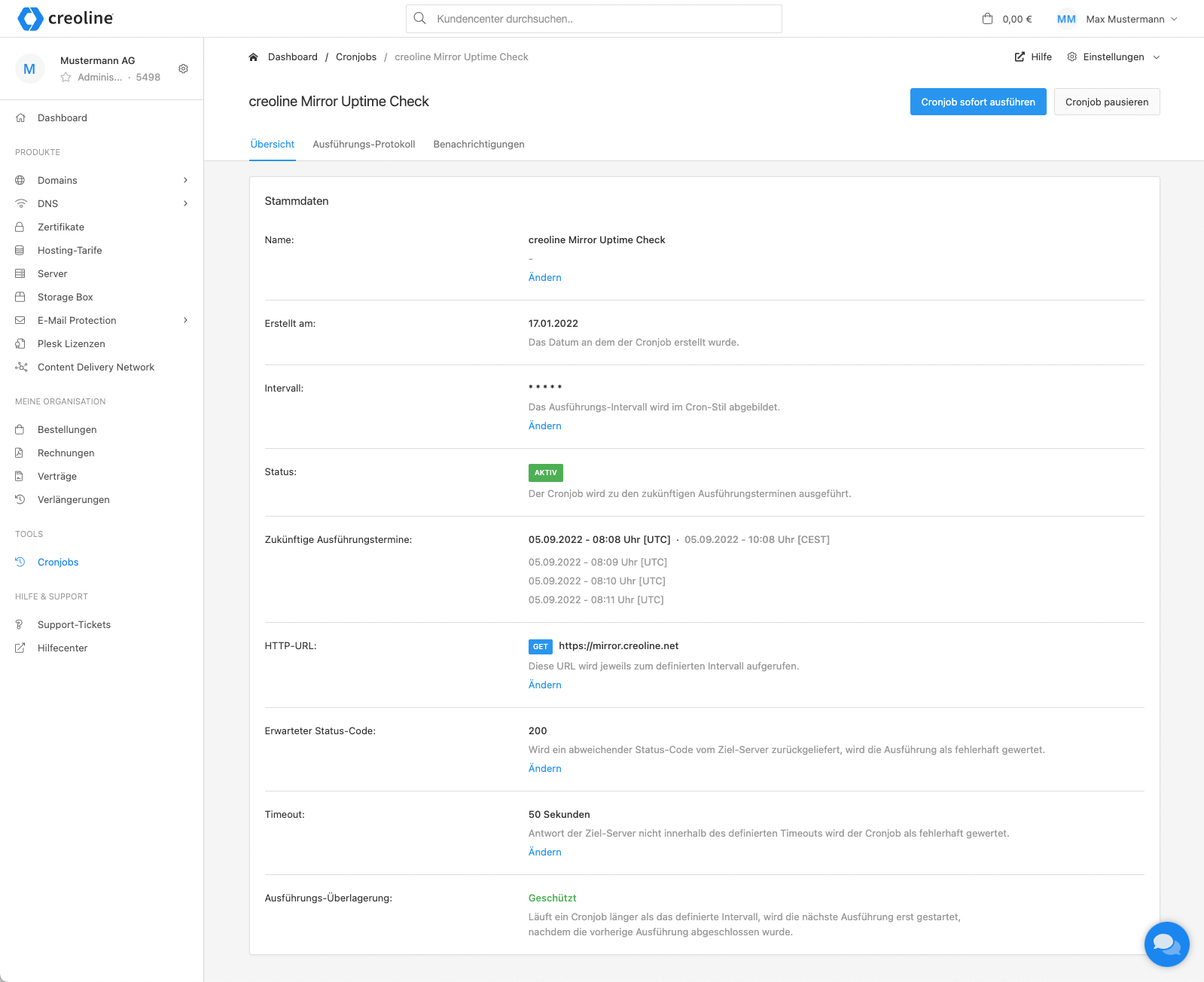The height and width of the screenshot is (982, 1204).
Task: Click the Zertifikate lock icon
Action: (20, 227)
